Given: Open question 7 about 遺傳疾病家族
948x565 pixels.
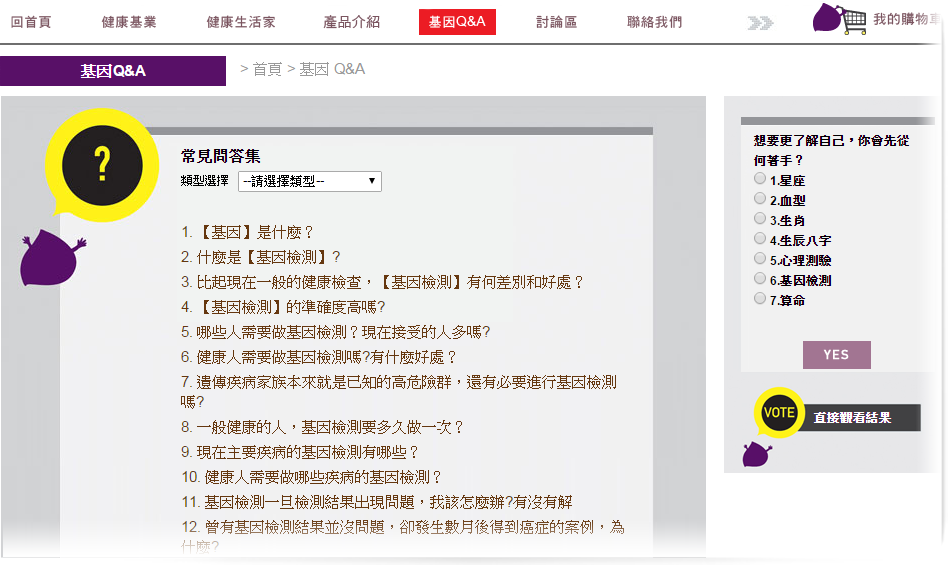Looking at the screenshot, I should click(x=398, y=392).
